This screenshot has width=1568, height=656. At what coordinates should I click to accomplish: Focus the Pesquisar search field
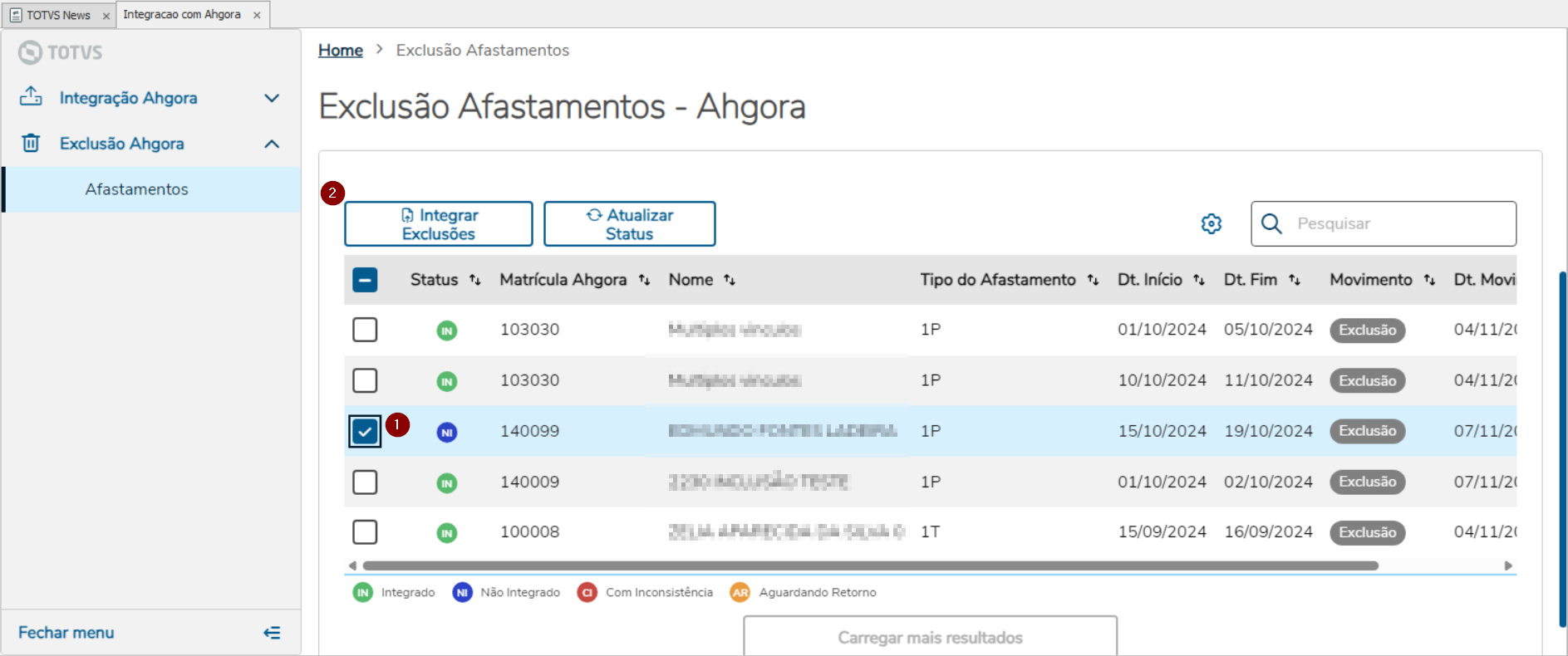[x=1384, y=223]
